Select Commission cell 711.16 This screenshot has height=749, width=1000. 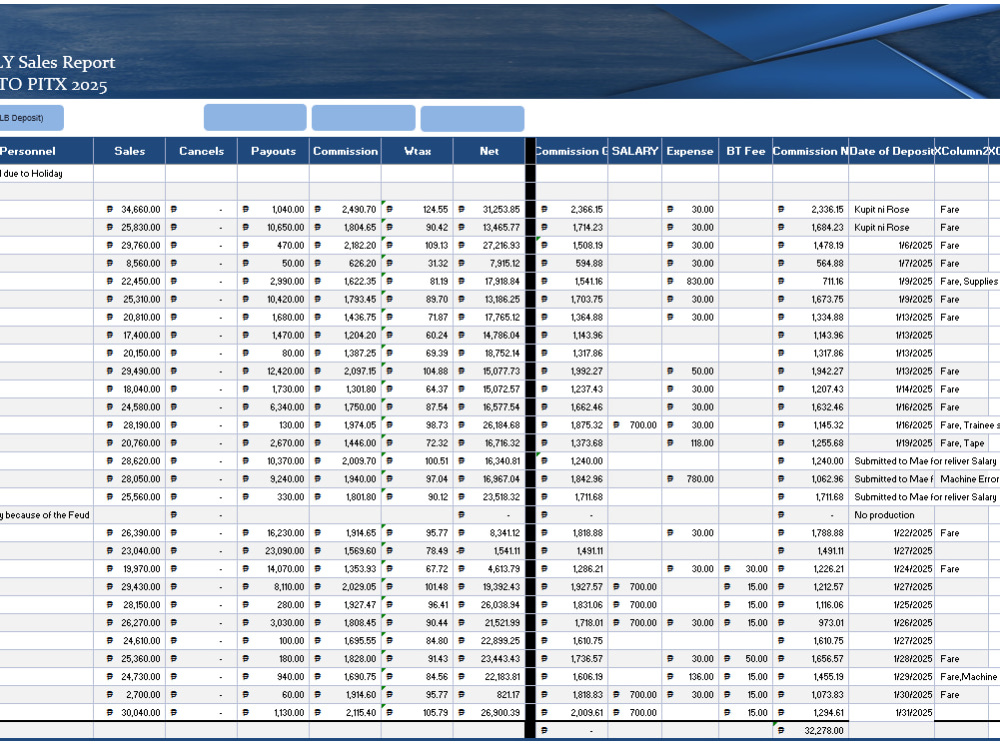[811, 281]
